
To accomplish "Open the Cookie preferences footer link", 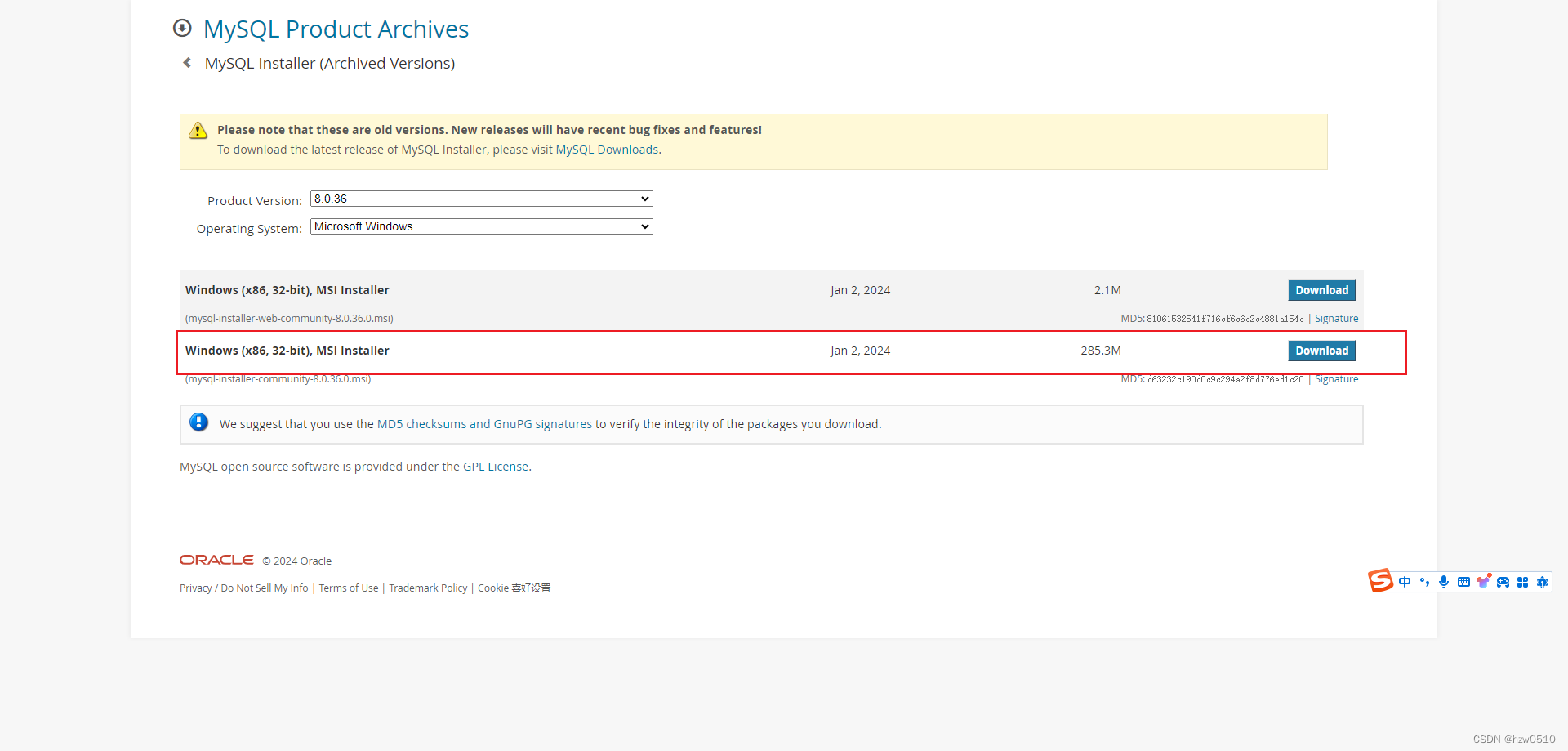I will 514,588.
